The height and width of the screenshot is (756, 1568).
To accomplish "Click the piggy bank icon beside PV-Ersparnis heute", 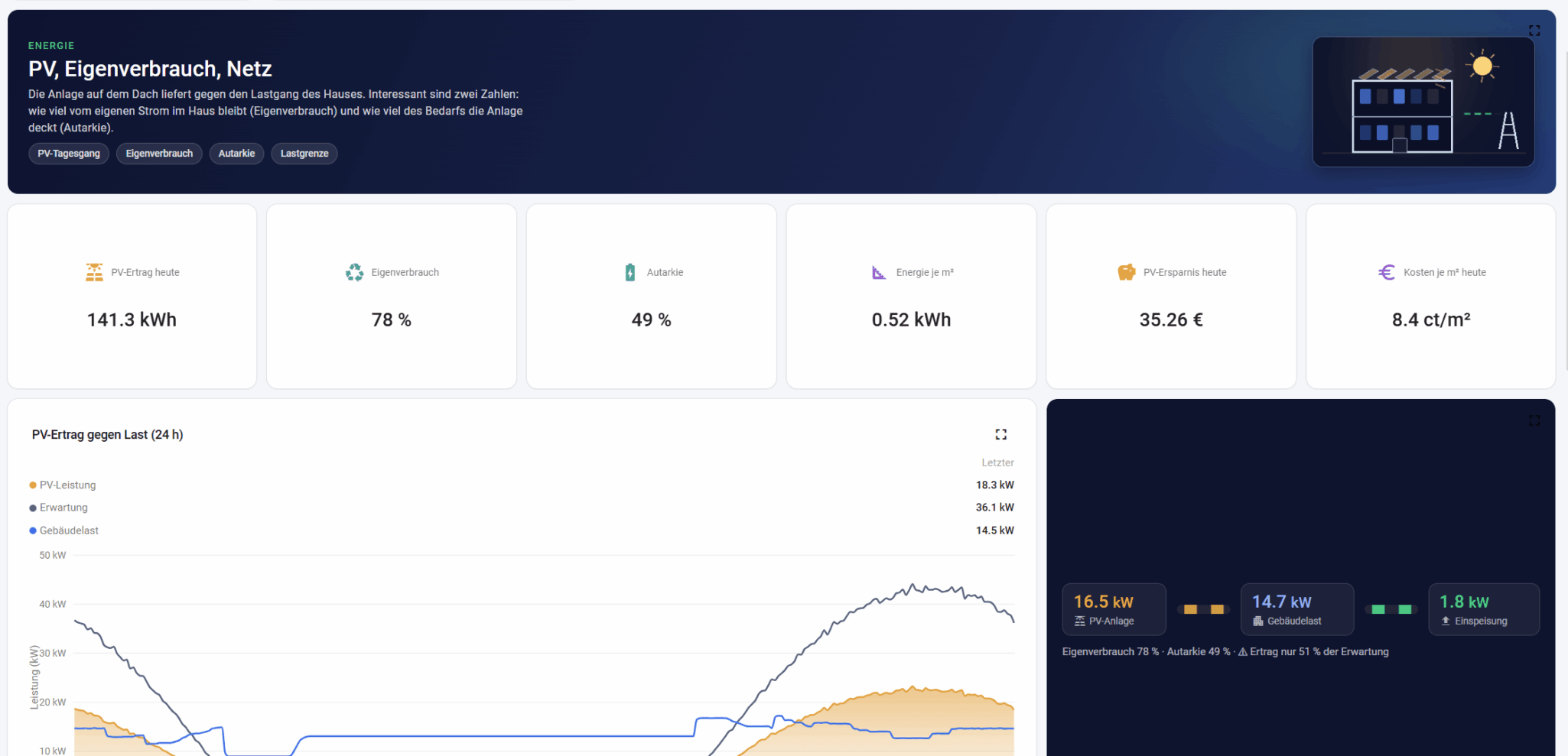I will point(1127,272).
